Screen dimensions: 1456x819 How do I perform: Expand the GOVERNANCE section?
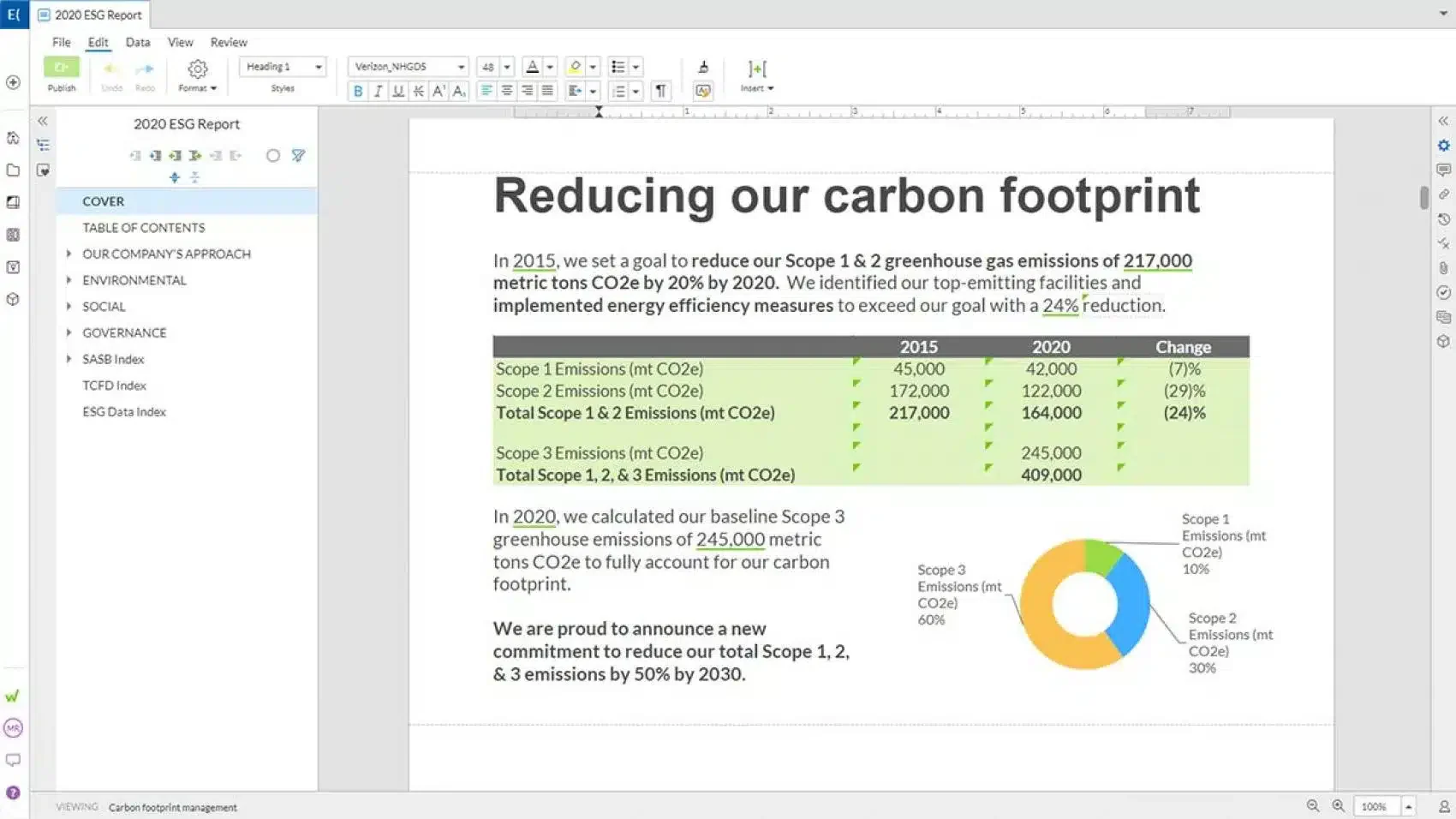(69, 332)
